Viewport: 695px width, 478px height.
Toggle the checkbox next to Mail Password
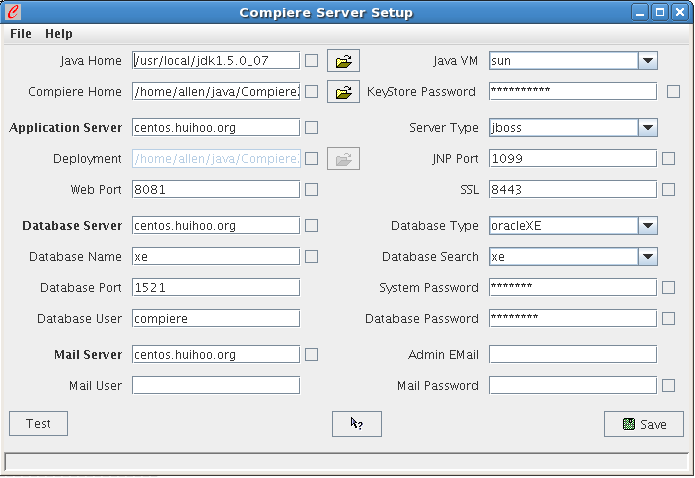point(668,385)
